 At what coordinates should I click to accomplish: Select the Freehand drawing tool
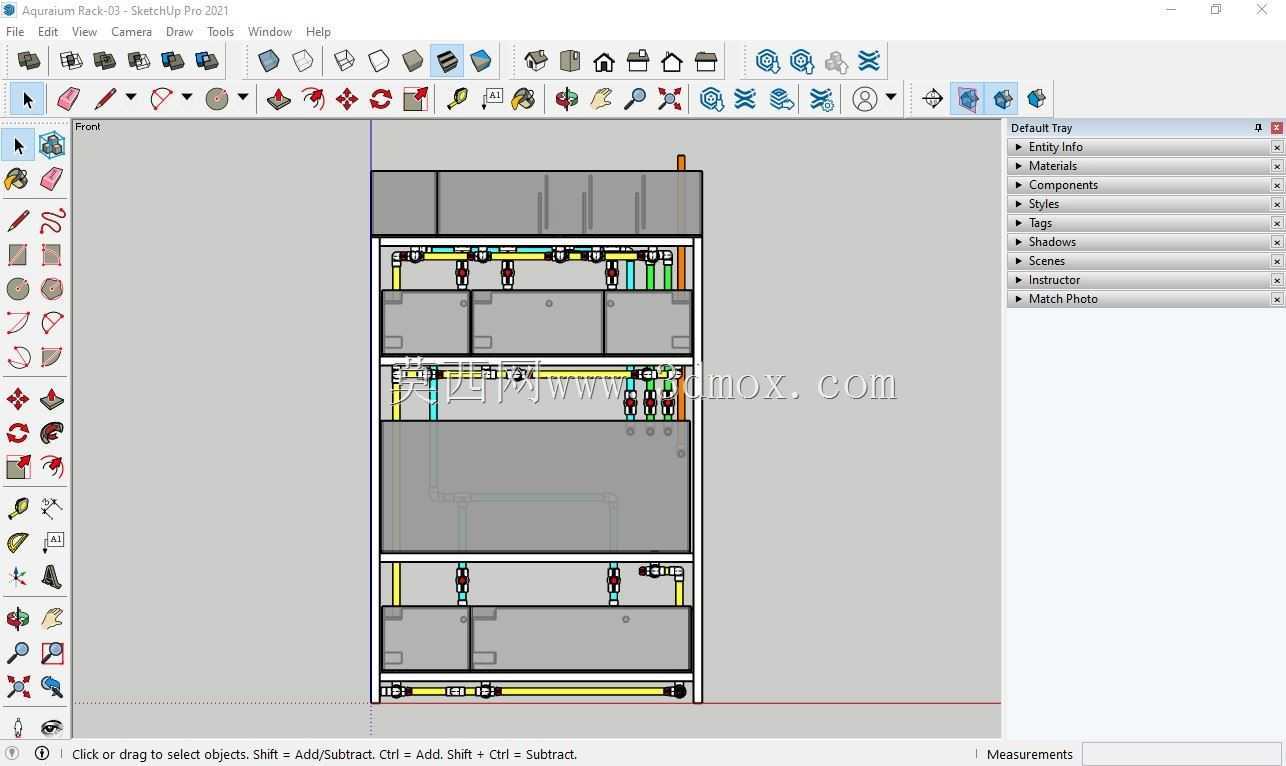(x=52, y=221)
